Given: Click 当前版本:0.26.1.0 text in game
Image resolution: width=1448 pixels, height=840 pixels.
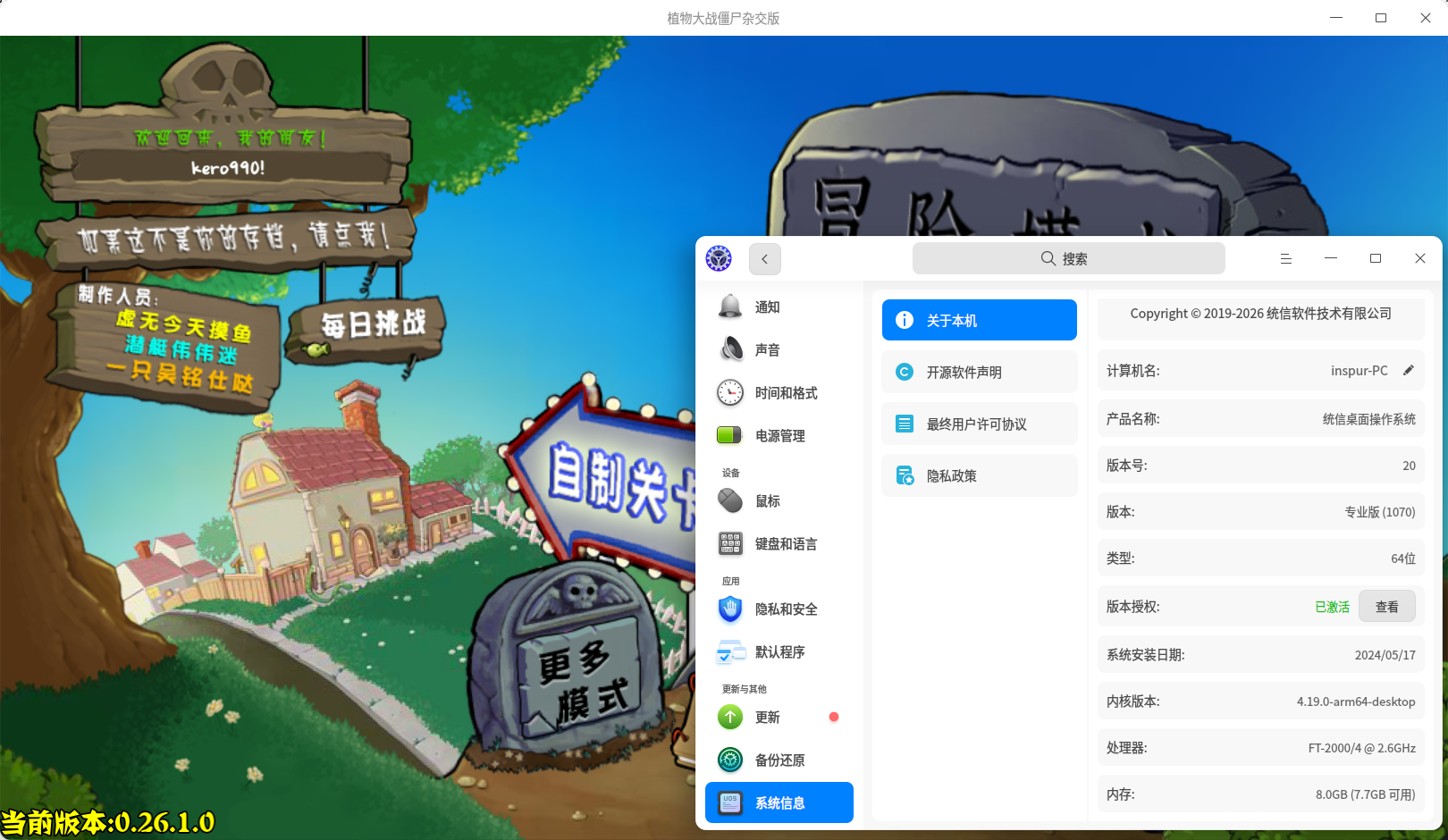Looking at the screenshot, I should click(x=107, y=822).
